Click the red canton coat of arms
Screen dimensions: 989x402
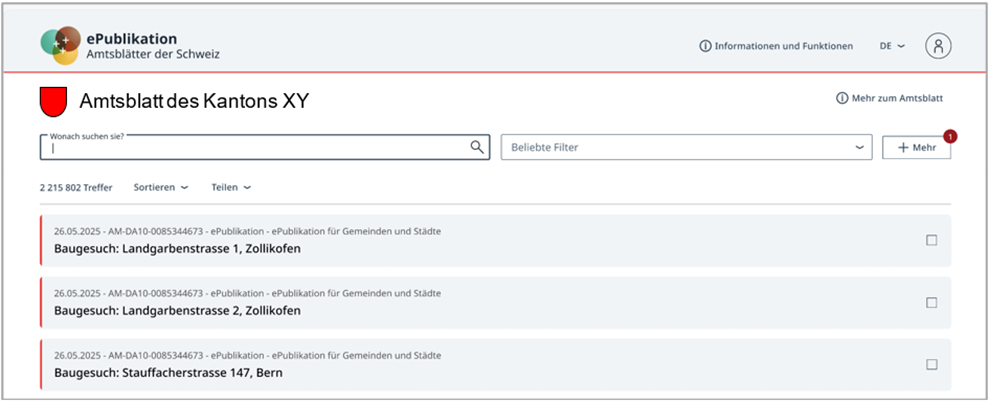pos(52,101)
